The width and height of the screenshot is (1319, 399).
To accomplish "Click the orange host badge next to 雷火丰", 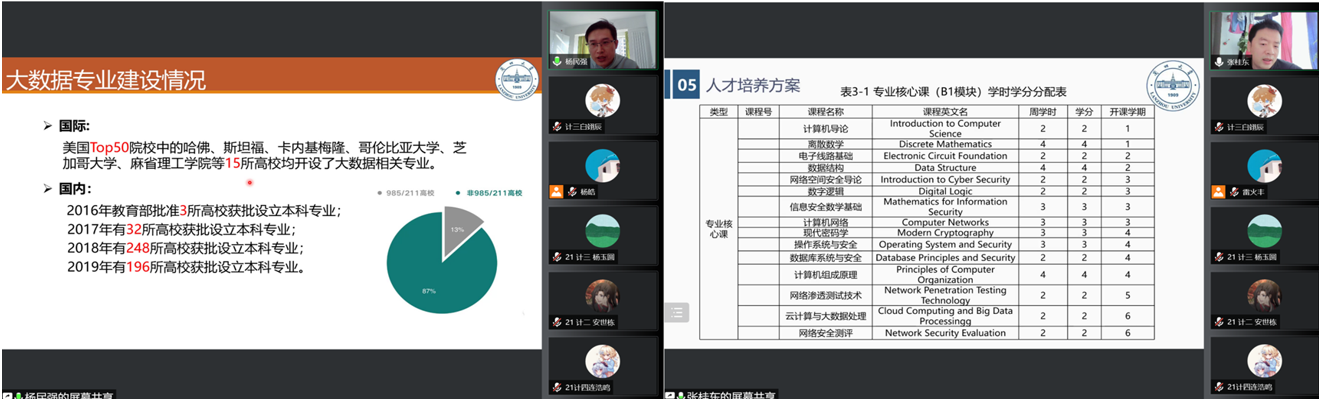I will [x=1218, y=191].
